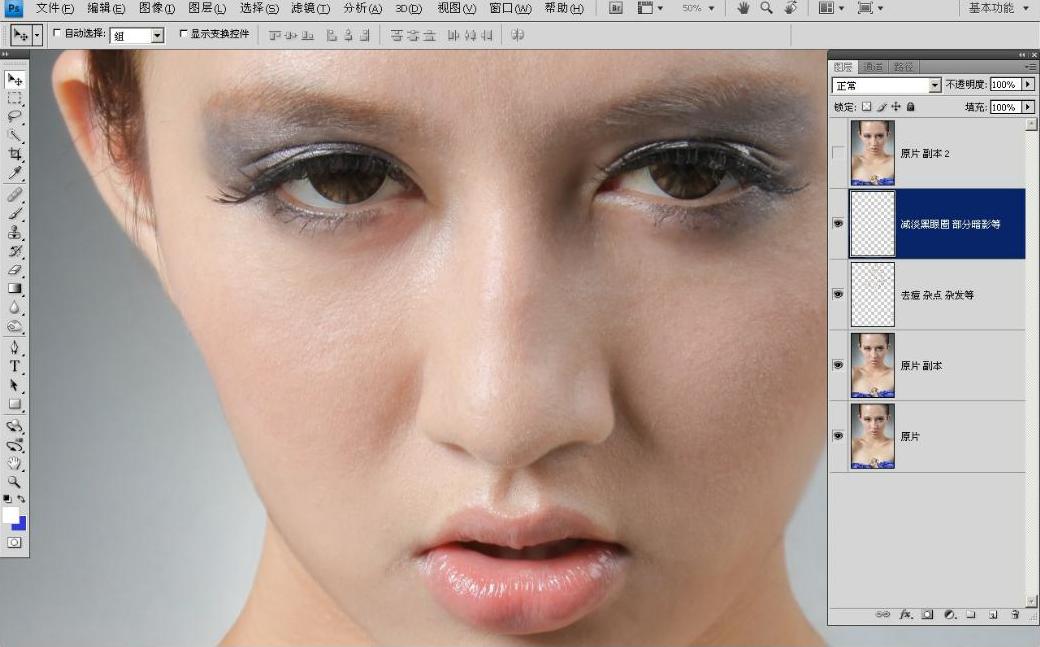Hide the 去痘 杂点 杂发等 layer

838,294
